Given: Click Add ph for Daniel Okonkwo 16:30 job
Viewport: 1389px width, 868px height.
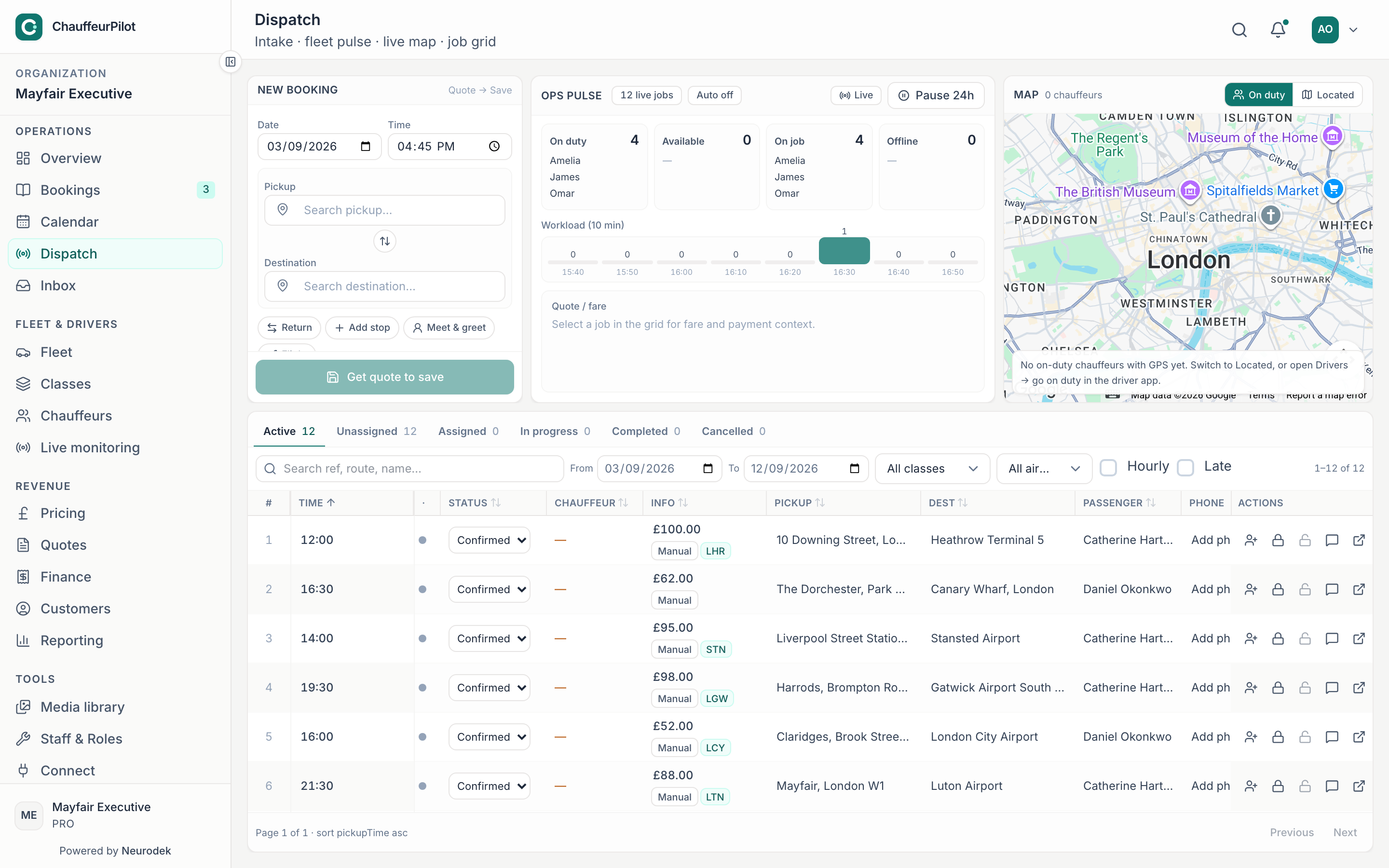Looking at the screenshot, I should (1210, 590).
